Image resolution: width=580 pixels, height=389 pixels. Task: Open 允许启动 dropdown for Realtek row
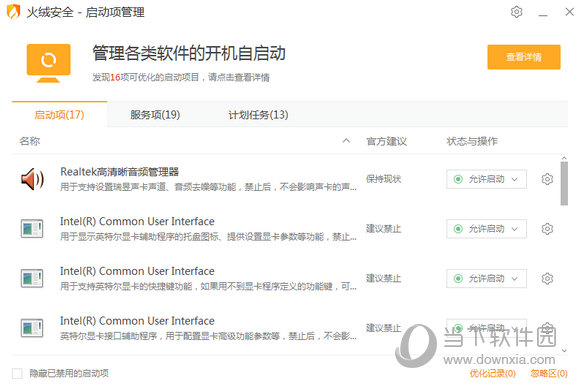[x=486, y=179]
